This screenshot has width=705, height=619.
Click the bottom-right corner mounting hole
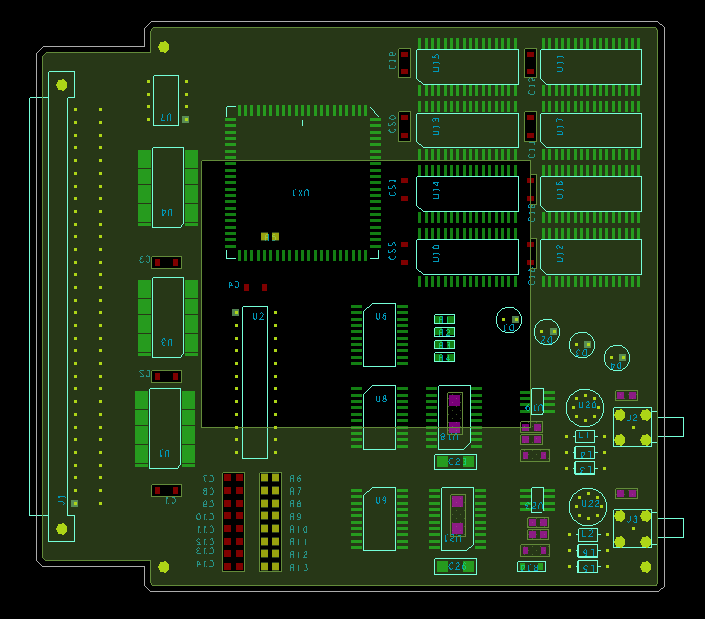point(646,567)
